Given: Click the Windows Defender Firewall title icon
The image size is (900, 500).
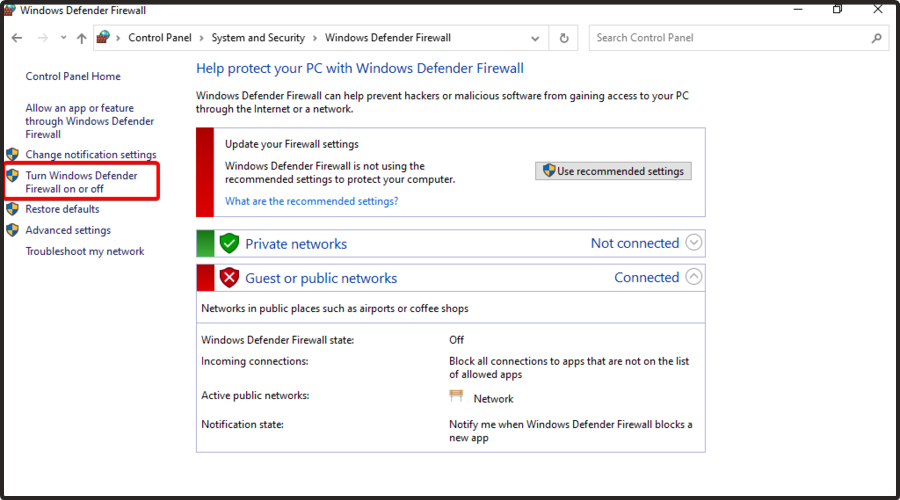Looking at the screenshot, I should tap(10, 10).
